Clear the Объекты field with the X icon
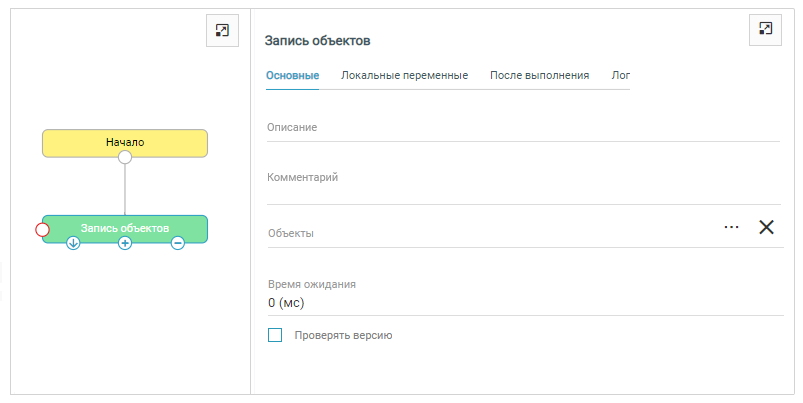This screenshot has height=403, width=803. [x=766, y=227]
